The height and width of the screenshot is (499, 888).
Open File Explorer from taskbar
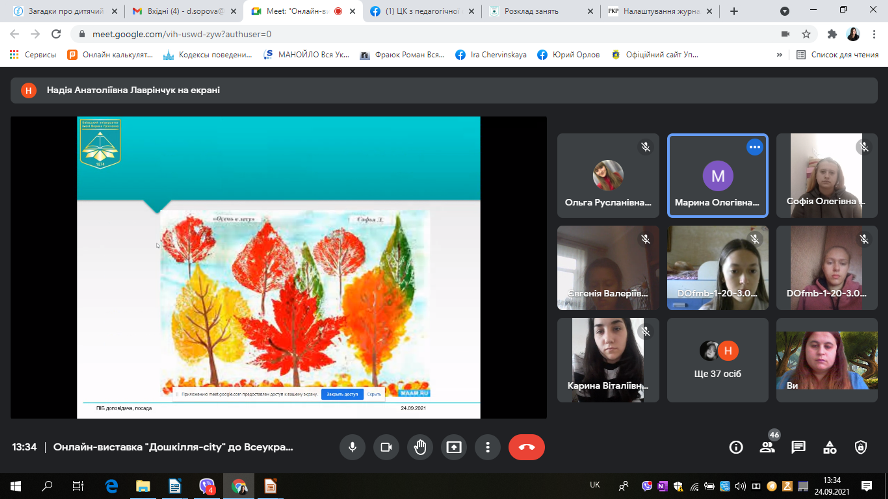pyautogui.click(x=143, y=486)
